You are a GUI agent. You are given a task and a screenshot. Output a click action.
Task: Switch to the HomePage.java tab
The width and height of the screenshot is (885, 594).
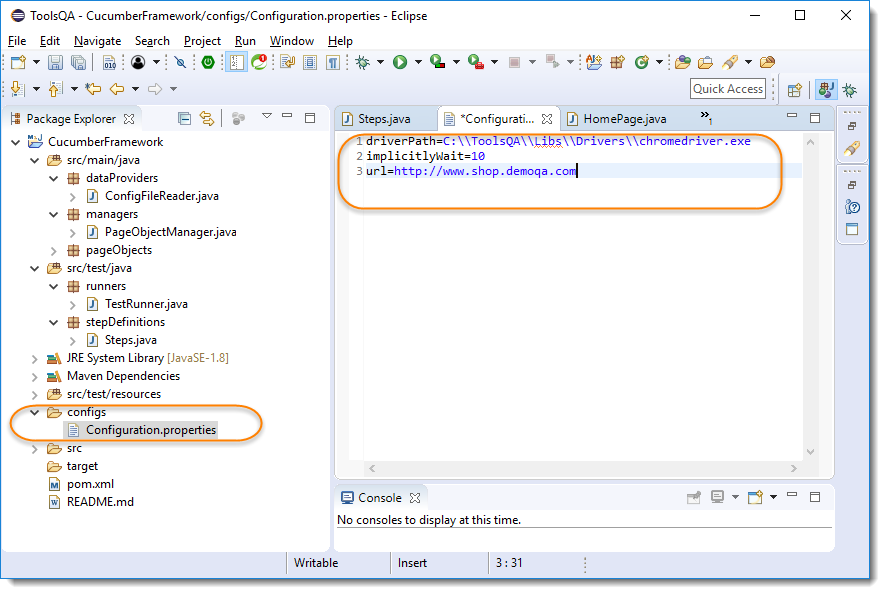point(624,119)
